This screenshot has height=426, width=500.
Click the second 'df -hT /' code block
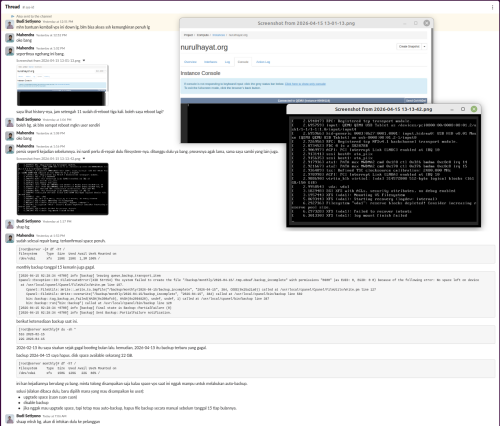(256, 369)
